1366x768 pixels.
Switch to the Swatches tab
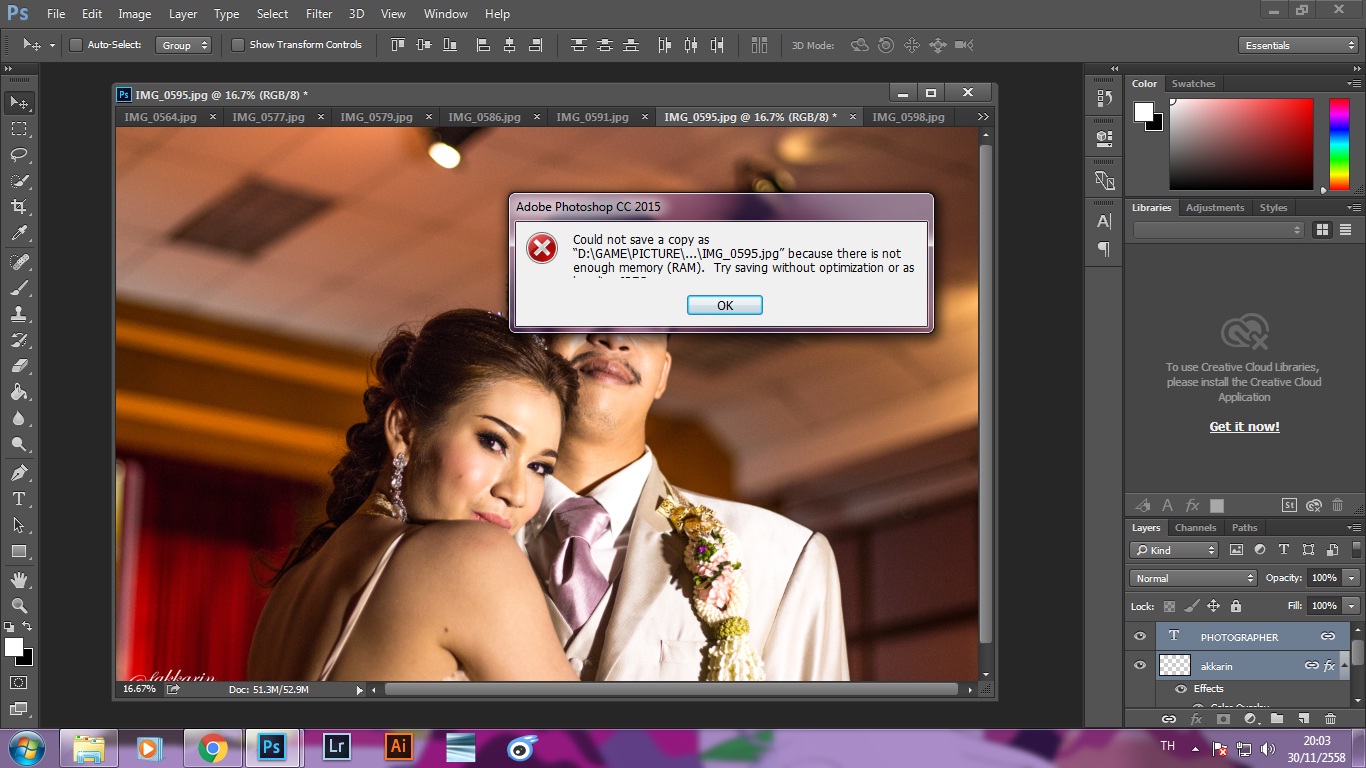pos(1193,84)
